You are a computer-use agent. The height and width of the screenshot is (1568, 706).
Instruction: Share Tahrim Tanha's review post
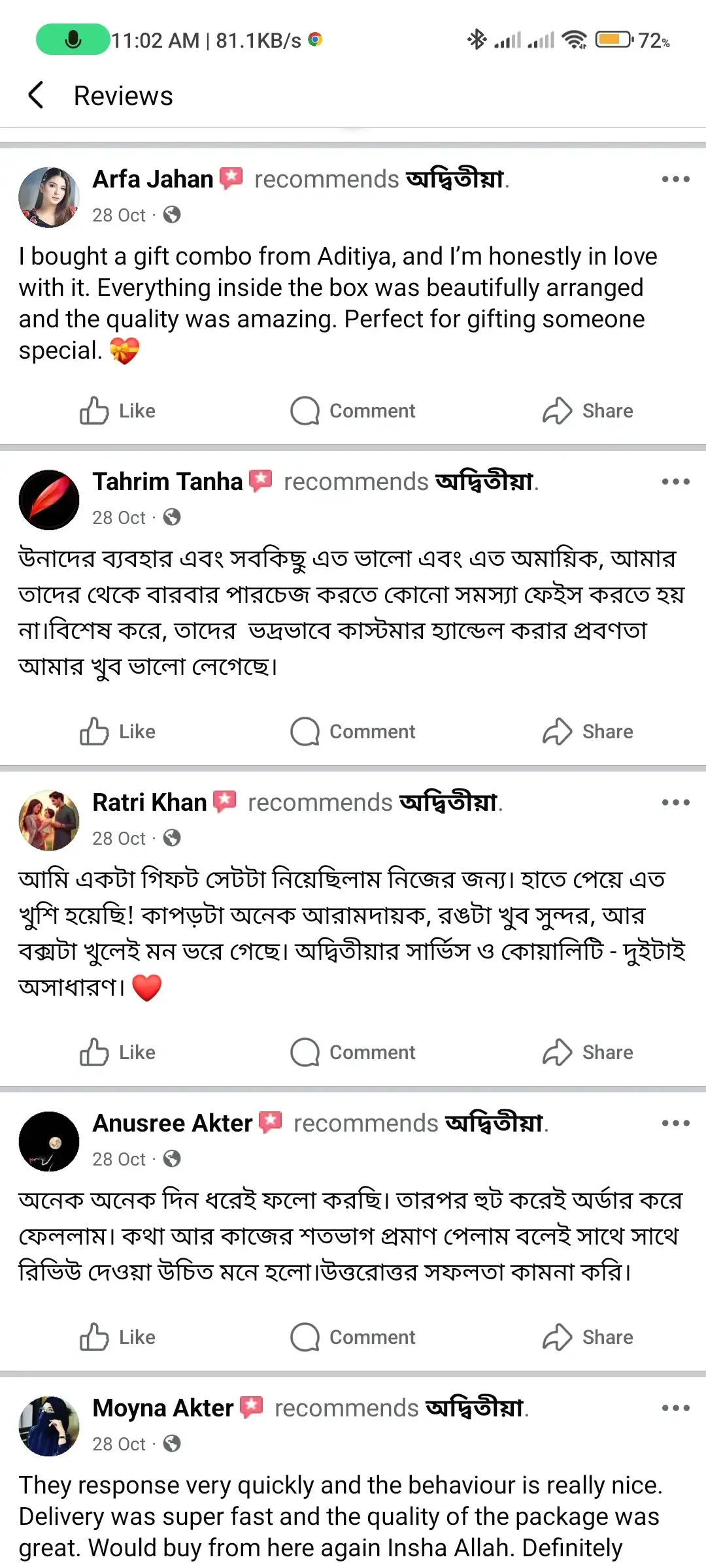(x=588, y=732)
